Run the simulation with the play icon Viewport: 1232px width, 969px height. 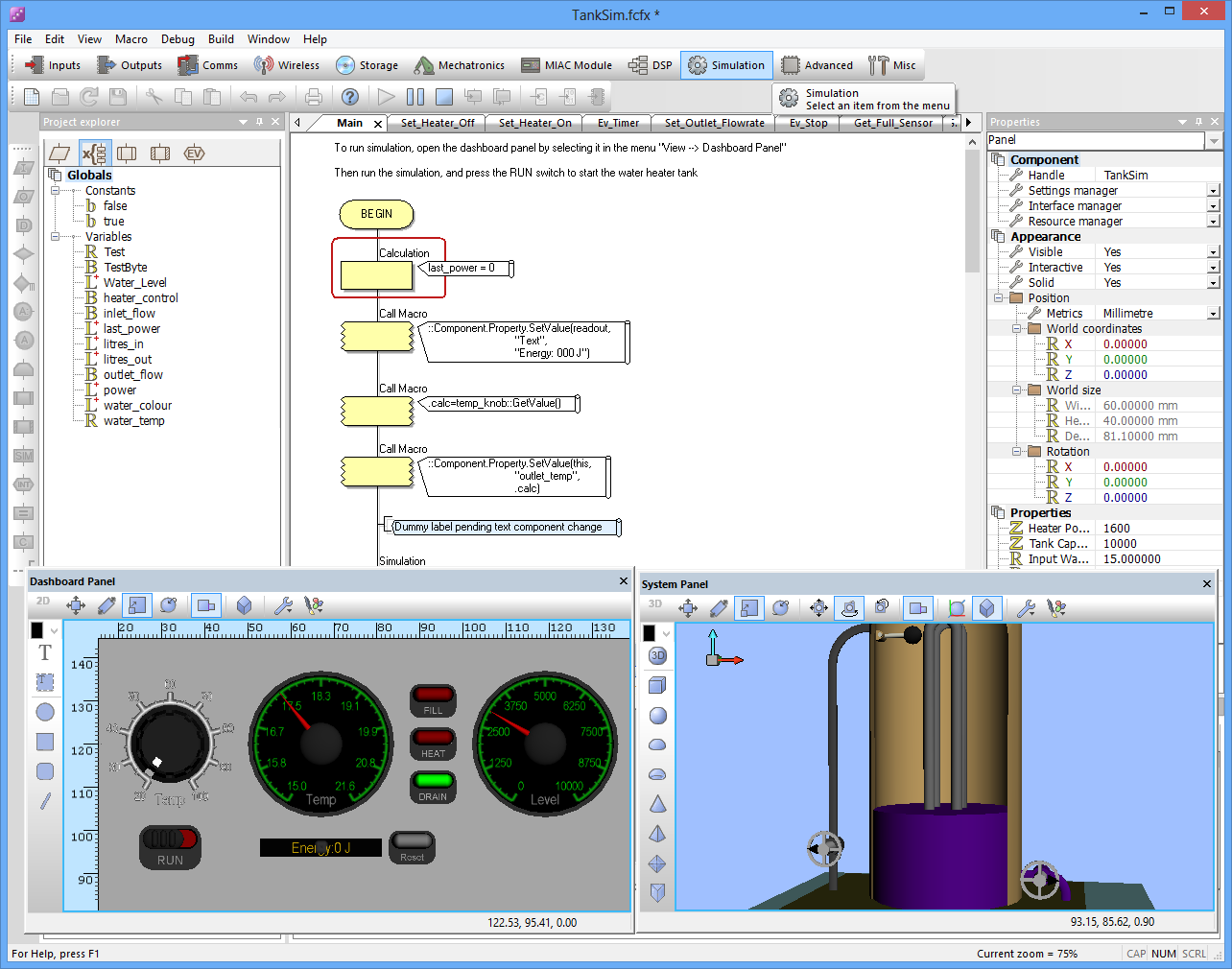(387, 96)
